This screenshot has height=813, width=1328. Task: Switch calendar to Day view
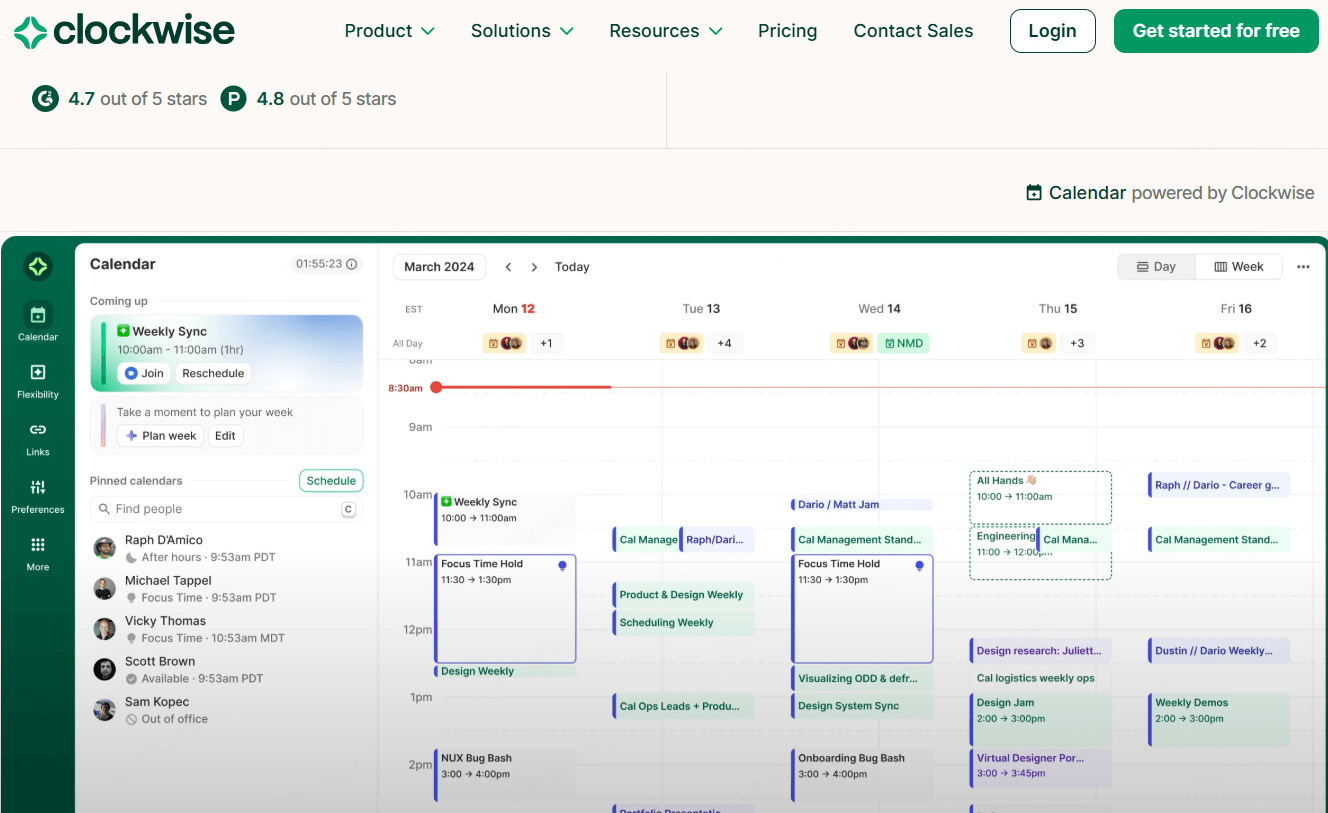pyautogui.click(x=1156, y=267)
